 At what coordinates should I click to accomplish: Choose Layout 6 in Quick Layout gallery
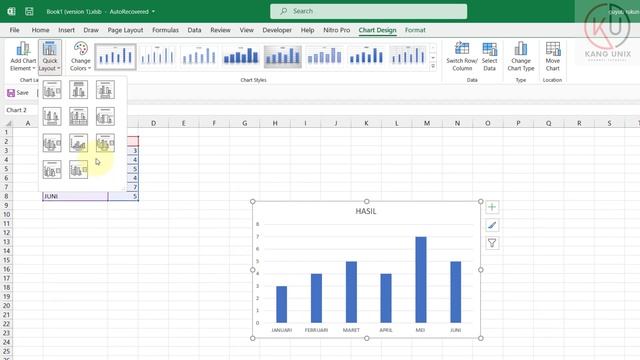pos(105,117)
